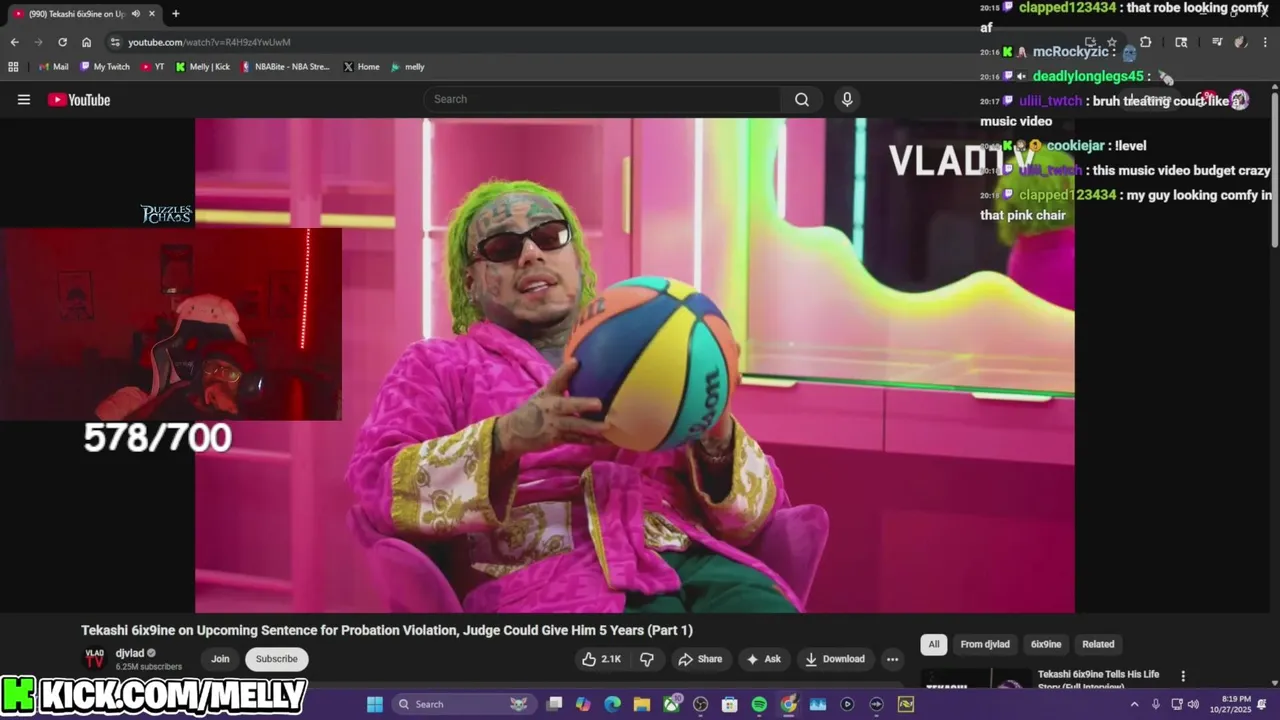Click the Windows taskbar search box
Viewport: 1280px width, 720px height.
click(463, 704)
